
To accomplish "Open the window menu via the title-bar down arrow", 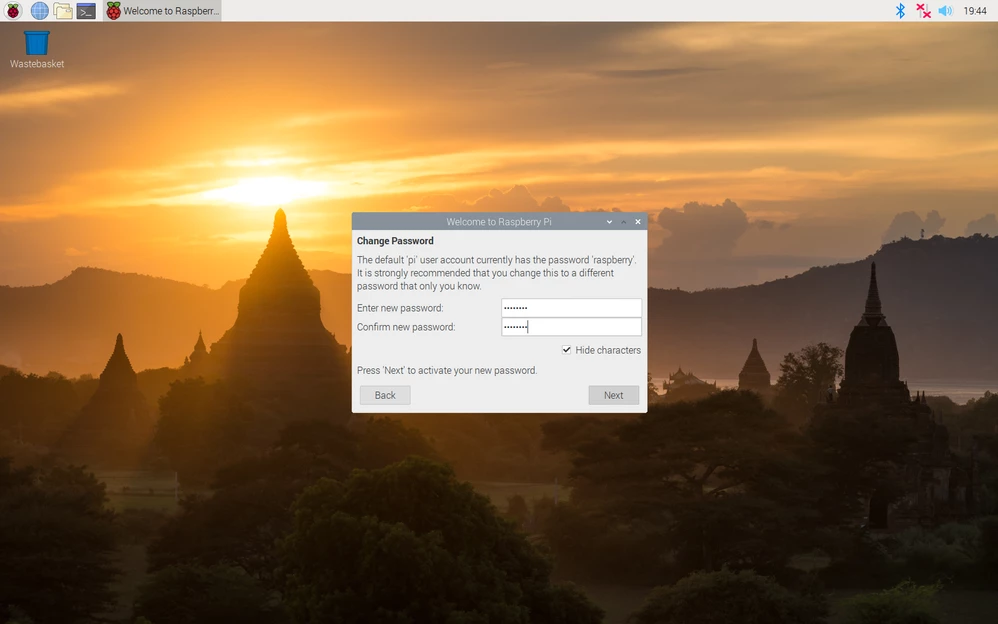I will [x=609, y=221].
